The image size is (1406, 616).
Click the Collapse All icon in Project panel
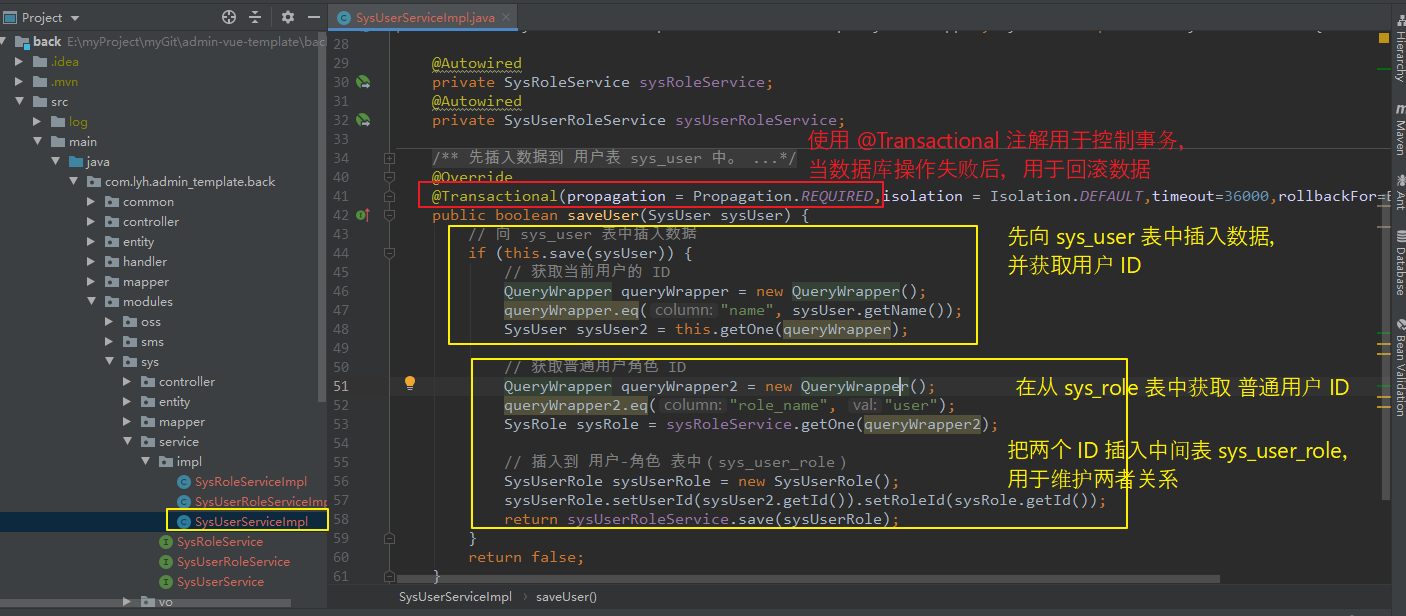255,17
